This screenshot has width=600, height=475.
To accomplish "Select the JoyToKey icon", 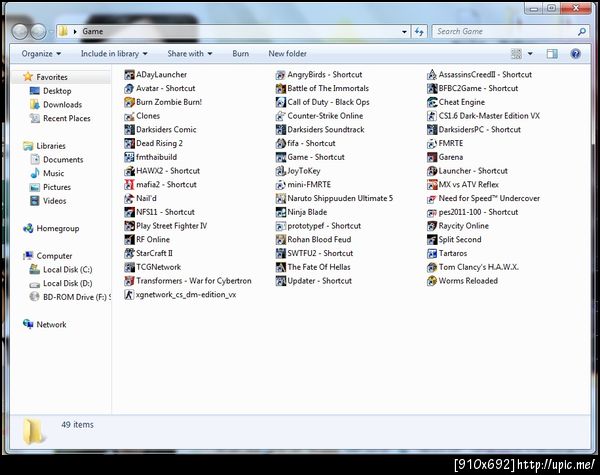I will (x=280, y=171).
